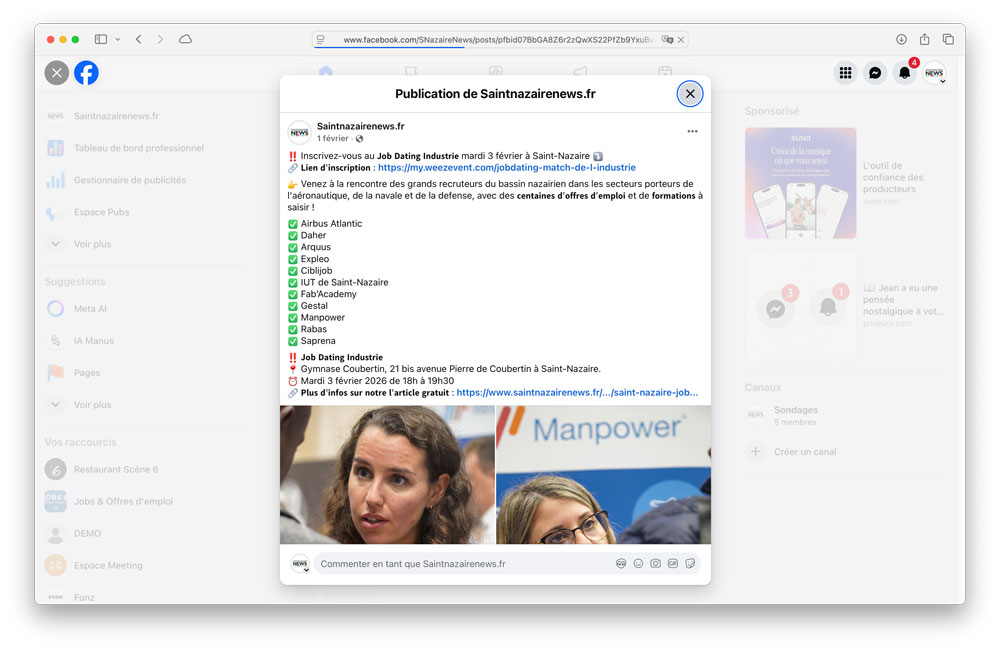Expand Safari sidebar options chevron
The width and height of the screenshot is (1000, 650).
(118, 40)
